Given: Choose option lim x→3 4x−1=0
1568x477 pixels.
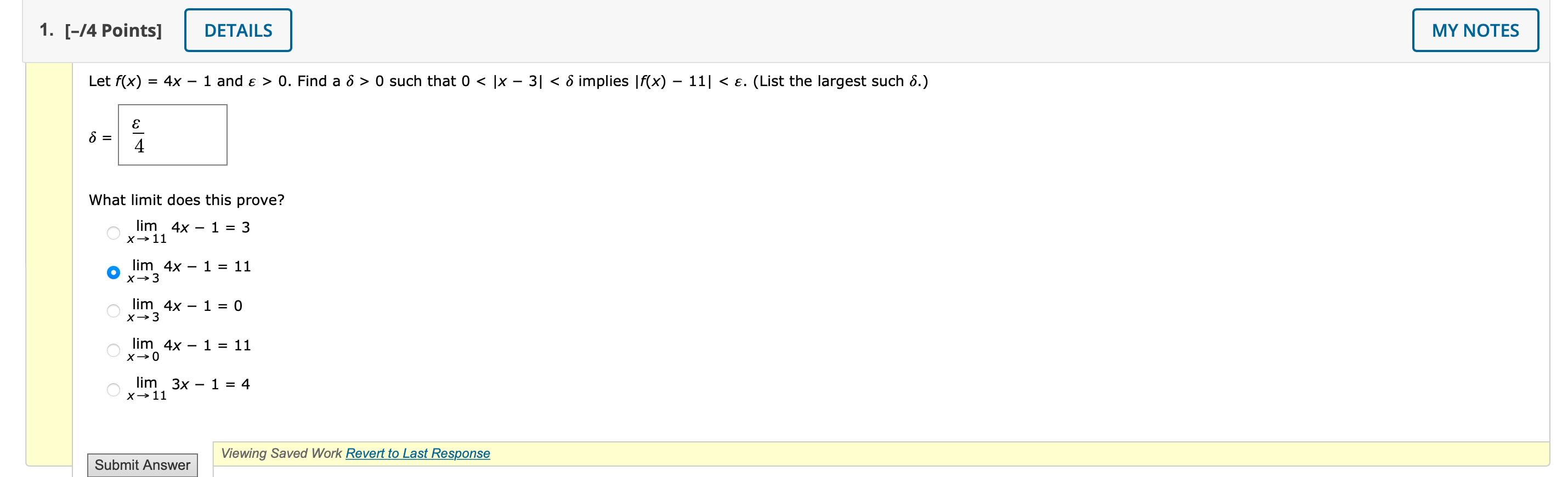Looking at the screenshot, I should point(113,310).
